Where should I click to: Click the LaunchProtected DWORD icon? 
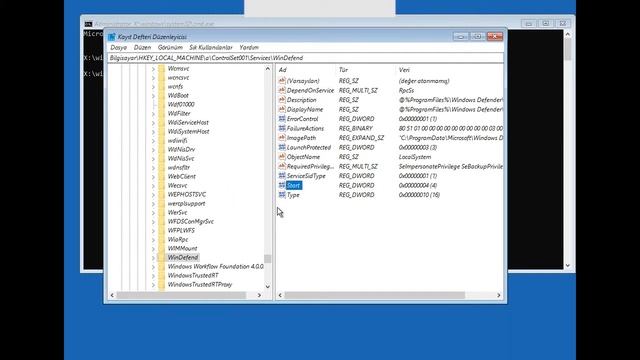pyautogui.click(x=282, y=147)
